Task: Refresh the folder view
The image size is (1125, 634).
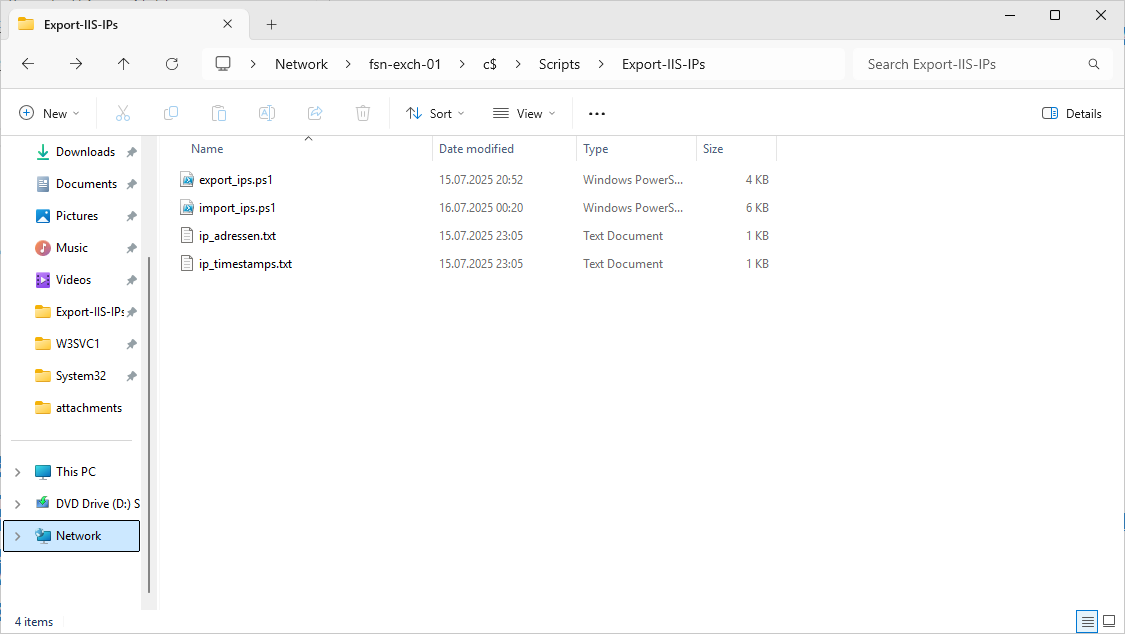Action: pyautogui.click(x=172, y=64)
